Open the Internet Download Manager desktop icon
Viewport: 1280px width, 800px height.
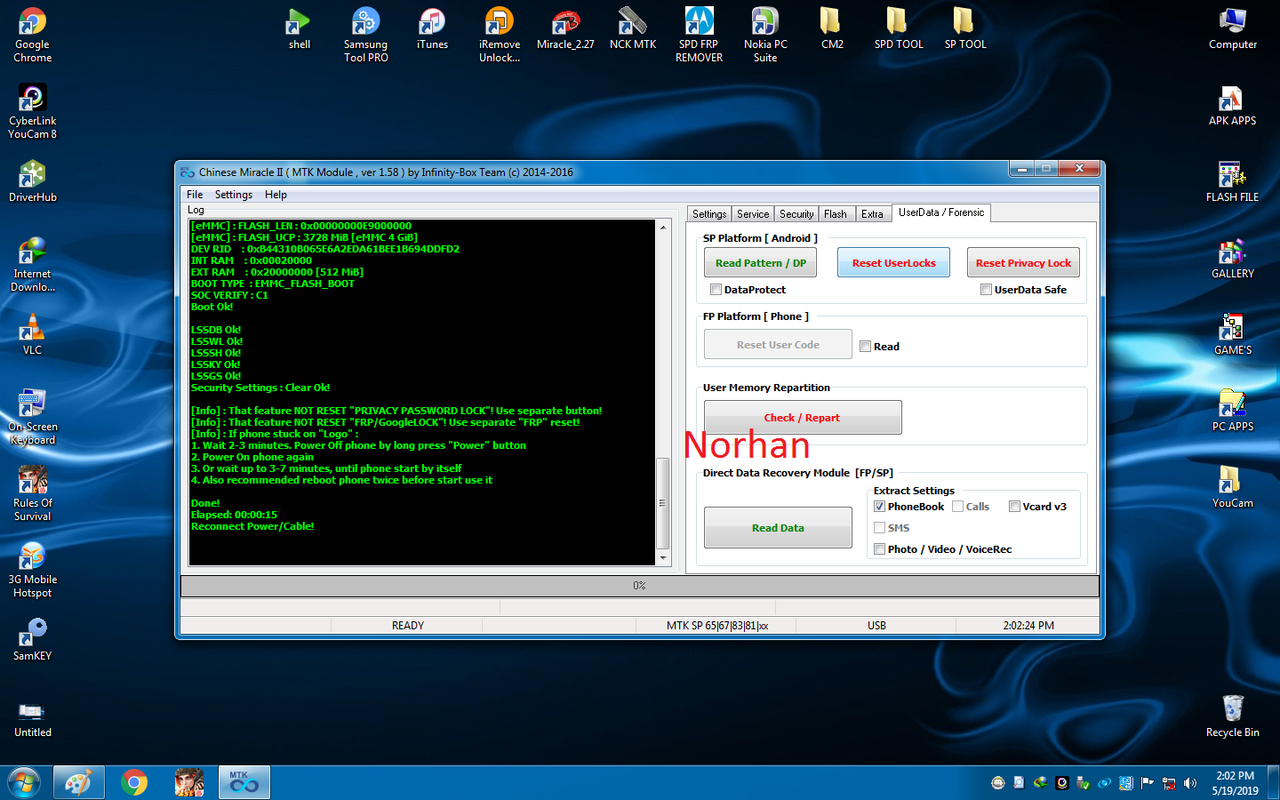tap(32, 264)
